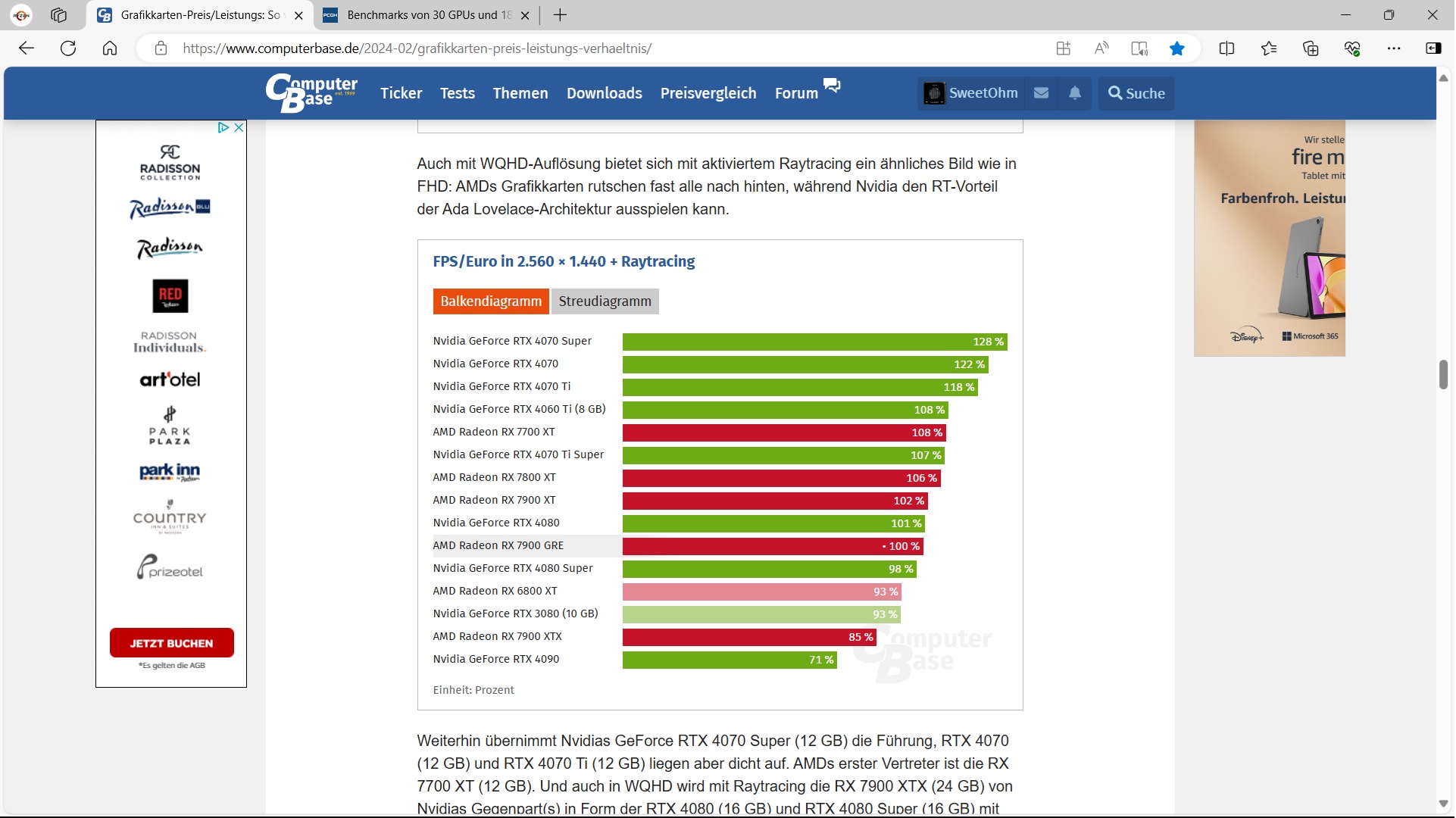Open the messages envelope icon
The width and height of the screenshot is (1456, 818).
pos(1041,93)
